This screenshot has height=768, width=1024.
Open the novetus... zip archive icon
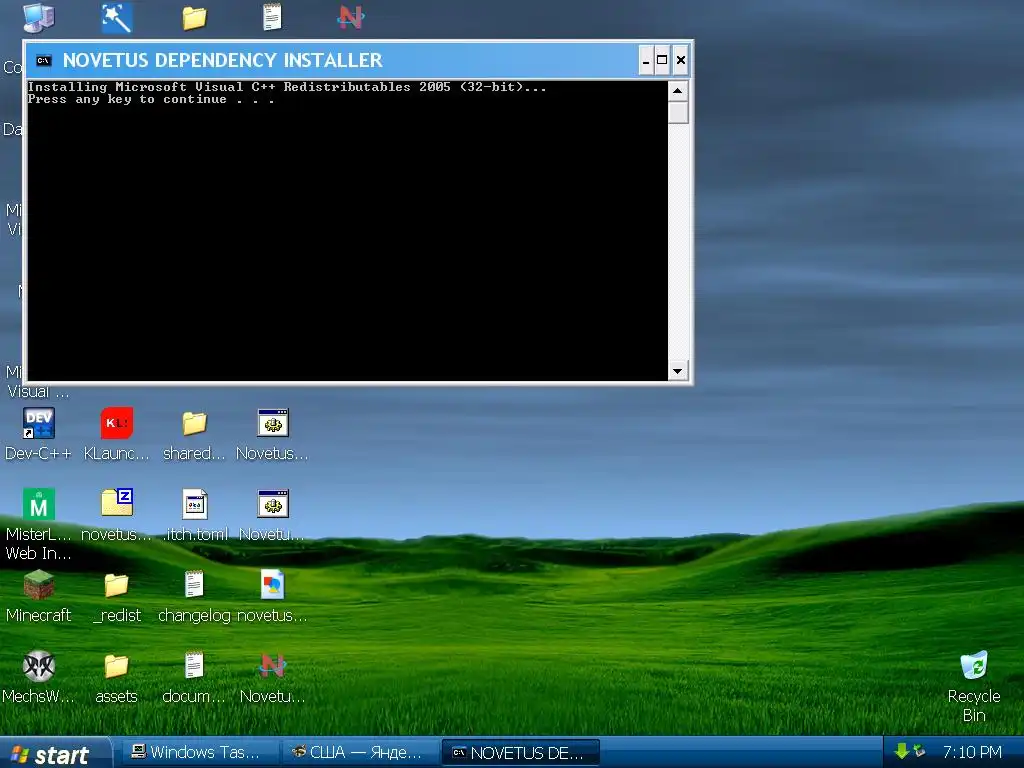[117, 515]
